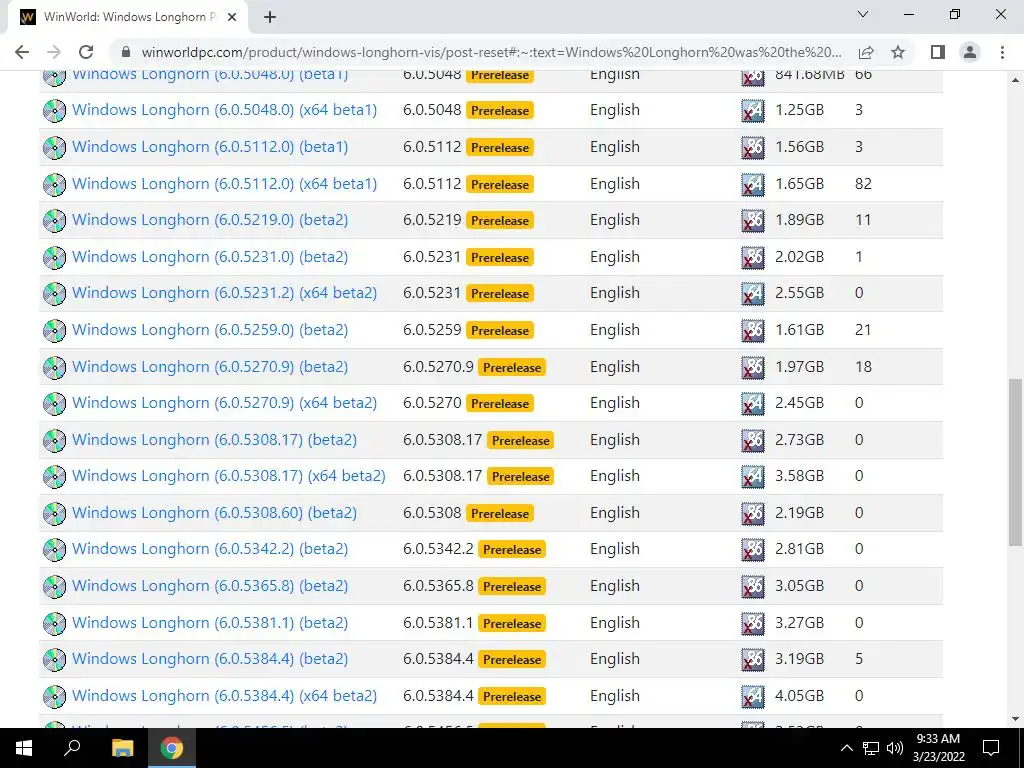Click the Chrome forward arrow

(54, 52)
